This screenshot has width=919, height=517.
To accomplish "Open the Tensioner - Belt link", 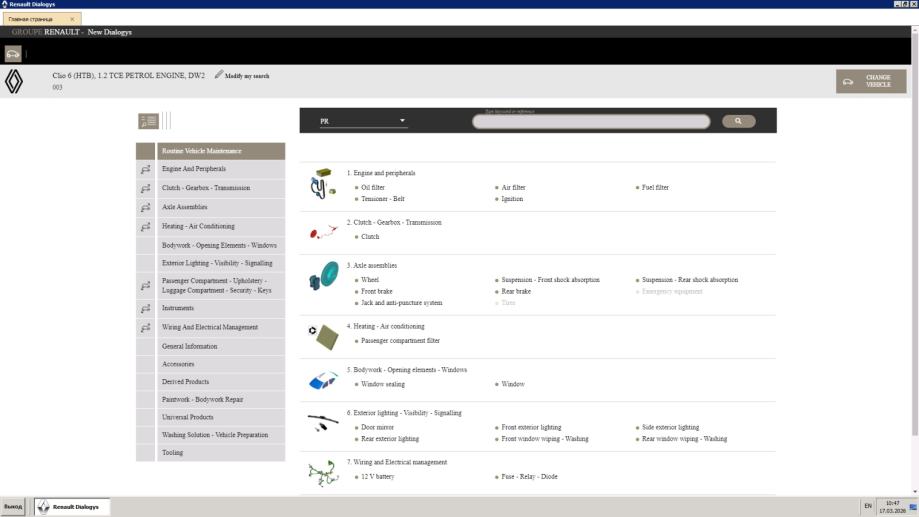I will tap(383, 199).
